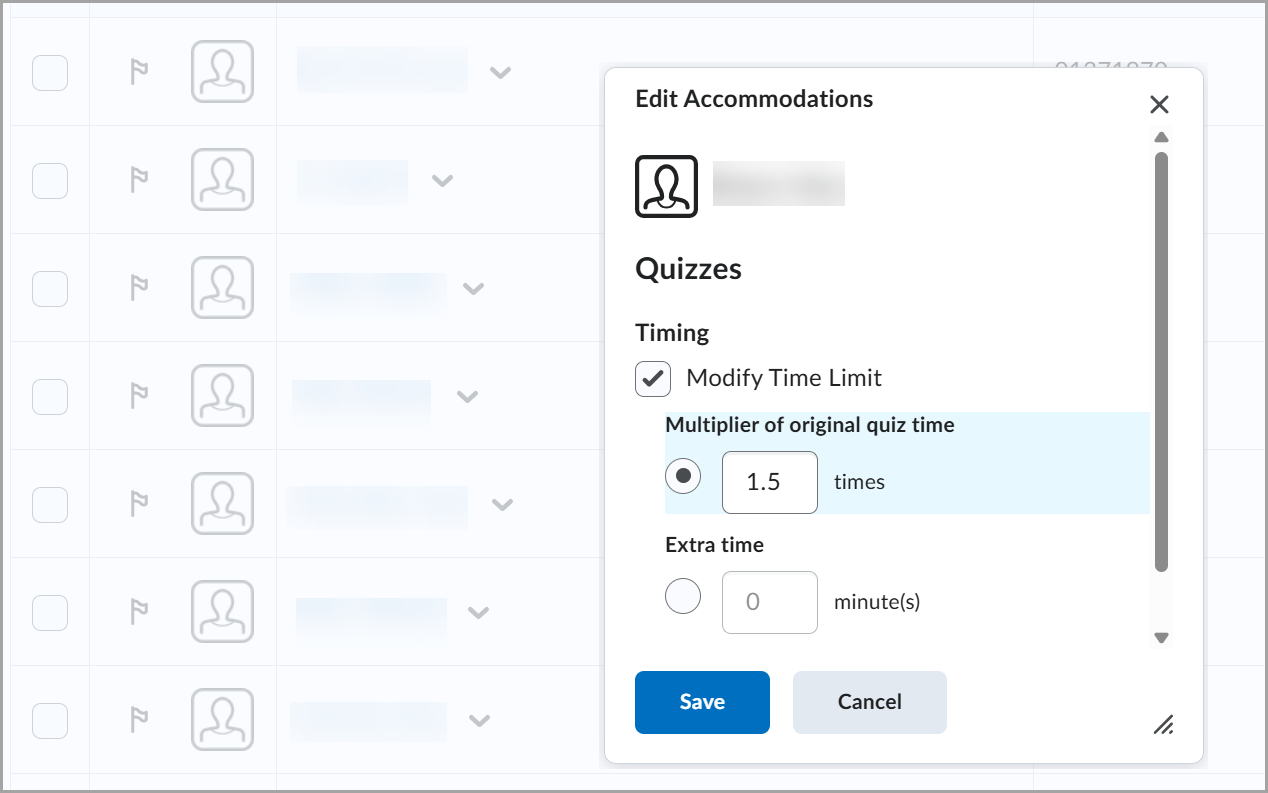The image size is (1268, 793).
Task: Click the resize handle at the dialog corner
Action: pyautogui.click(x=1164, y=726)
